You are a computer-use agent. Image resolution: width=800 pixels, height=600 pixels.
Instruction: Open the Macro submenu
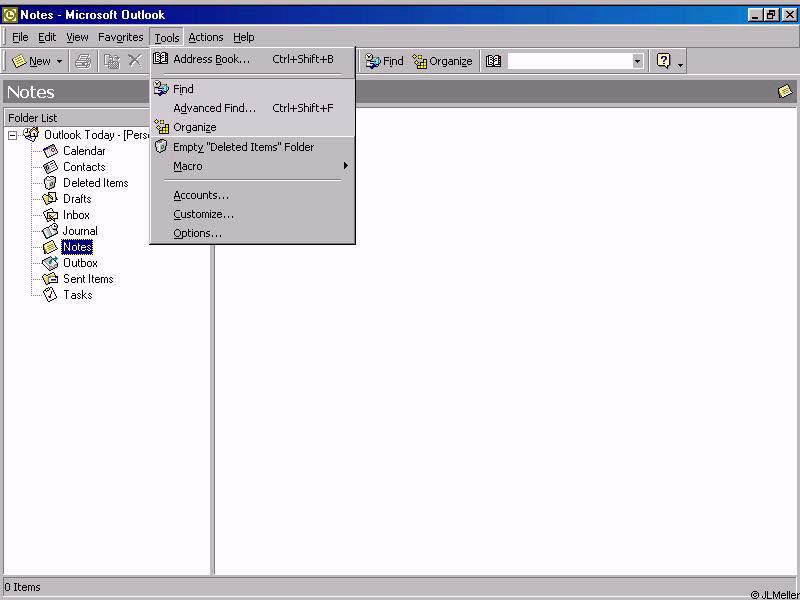(x=253, y=166)
